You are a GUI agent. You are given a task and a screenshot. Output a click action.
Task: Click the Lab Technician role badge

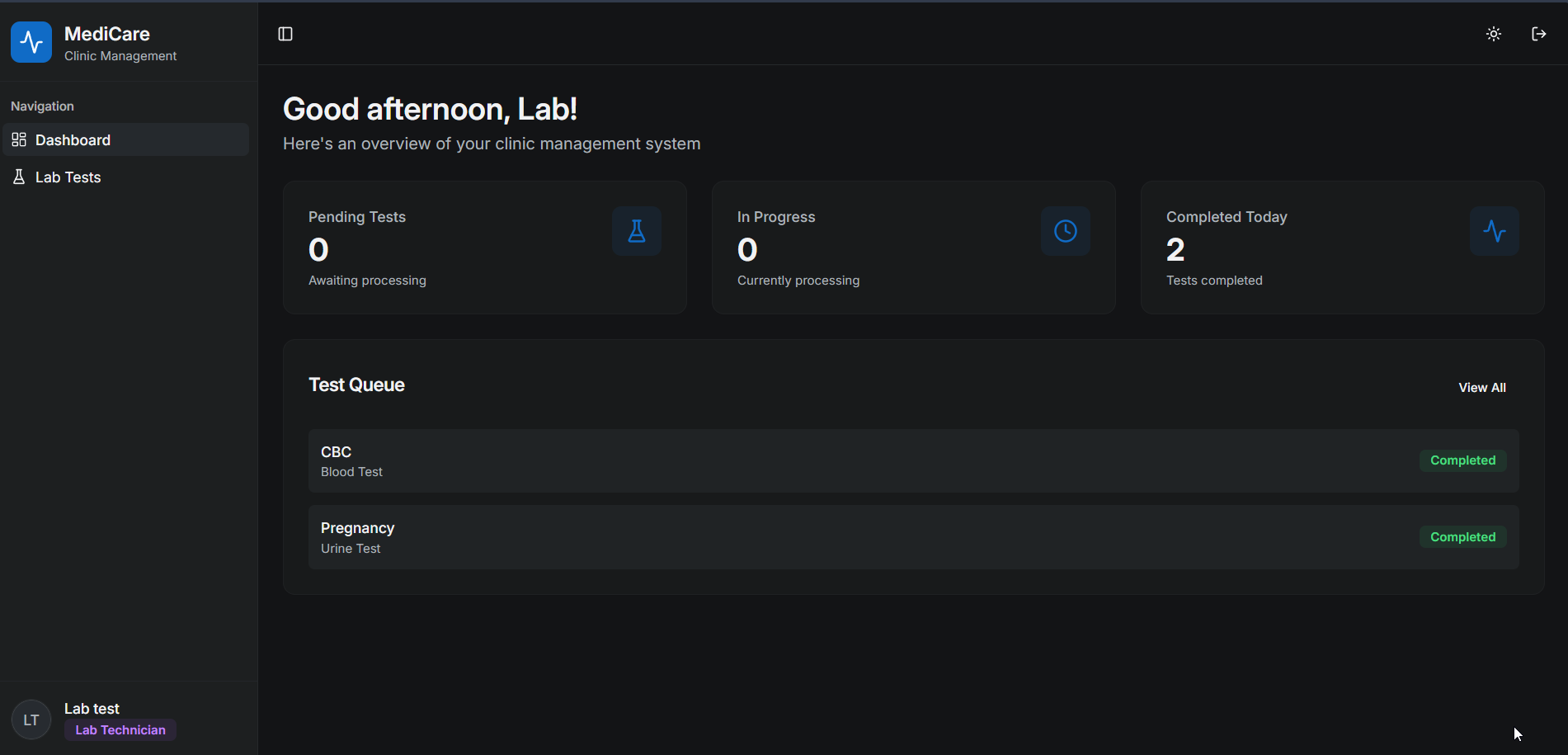pyautogui.click(x=120, y=730)
